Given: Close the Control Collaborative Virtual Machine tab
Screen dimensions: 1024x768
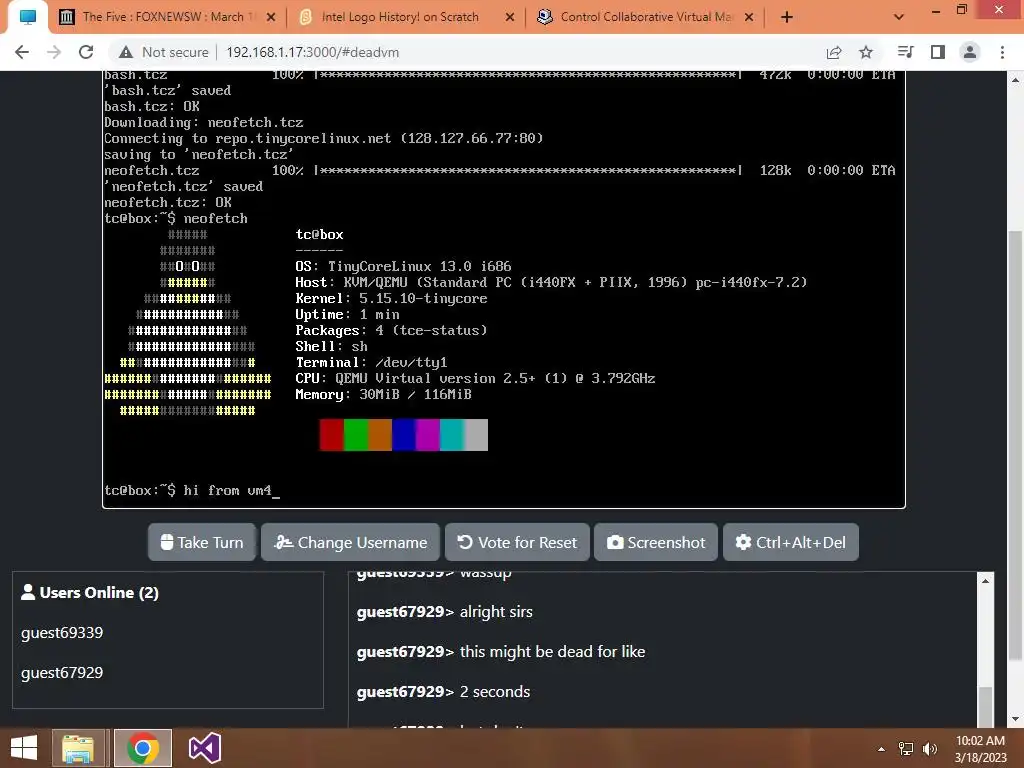Looking at the screenshot, I should coord(749,17).
